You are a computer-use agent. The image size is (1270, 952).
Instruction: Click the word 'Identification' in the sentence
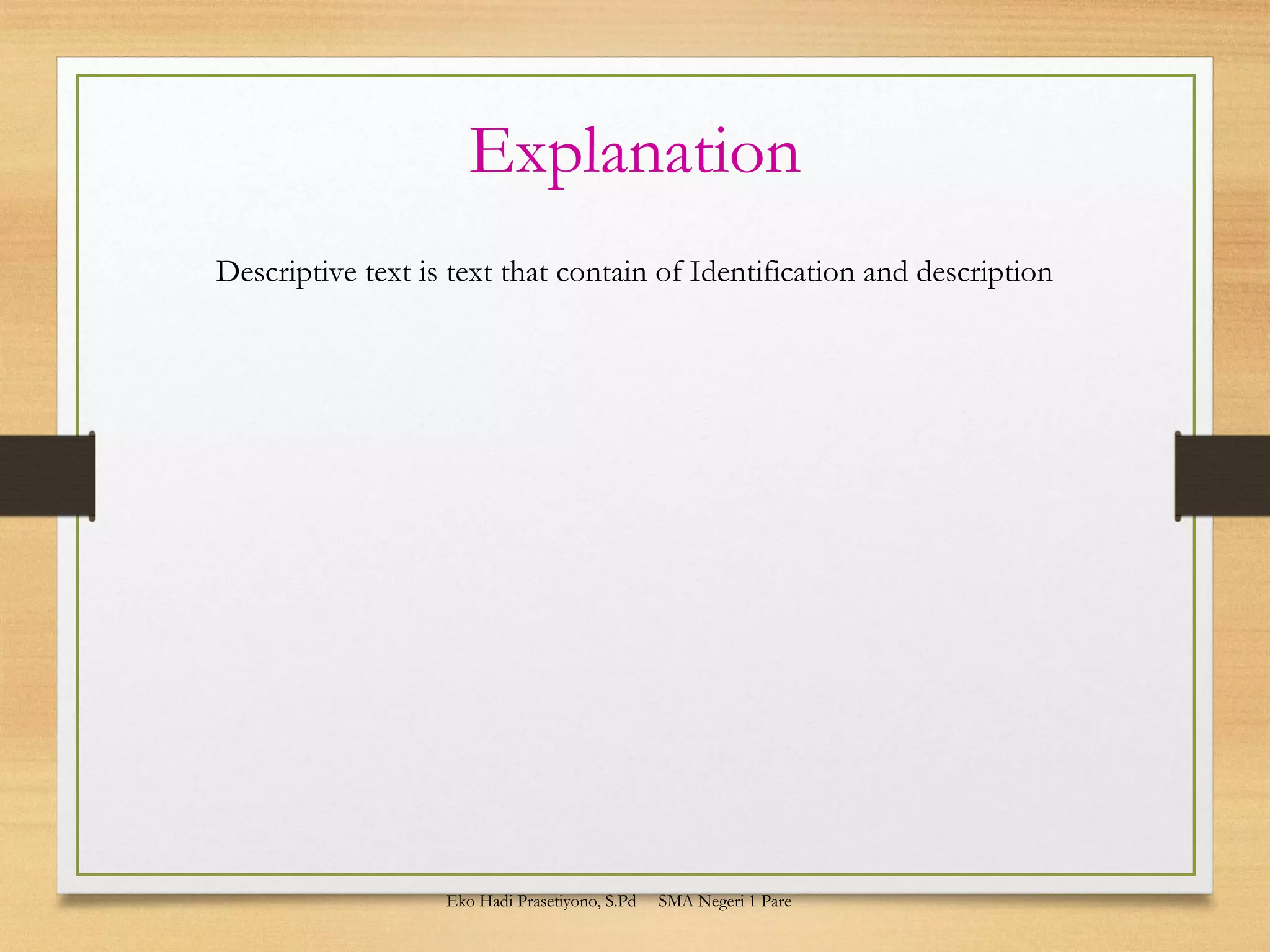[772, 272]
